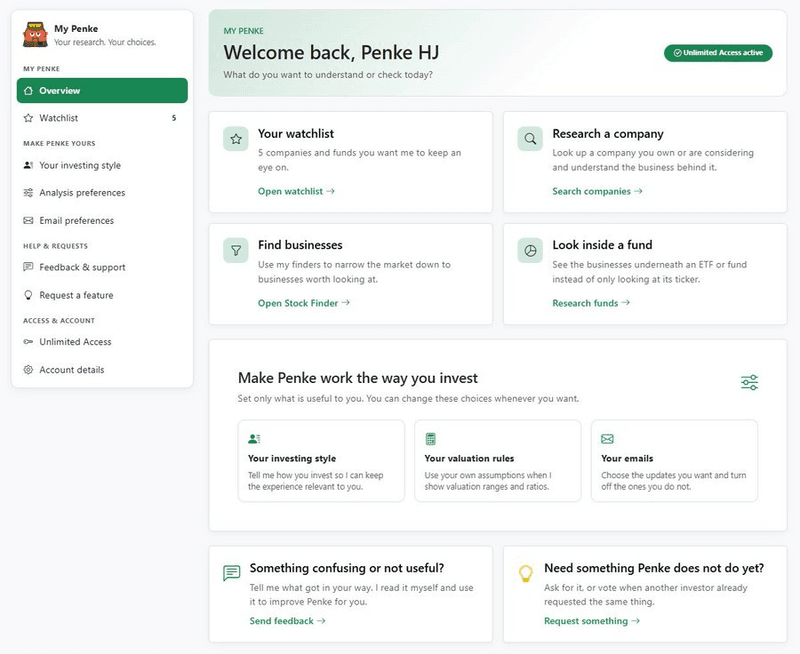Open Feedback & support in sidebar

click(x=102, y=267)
